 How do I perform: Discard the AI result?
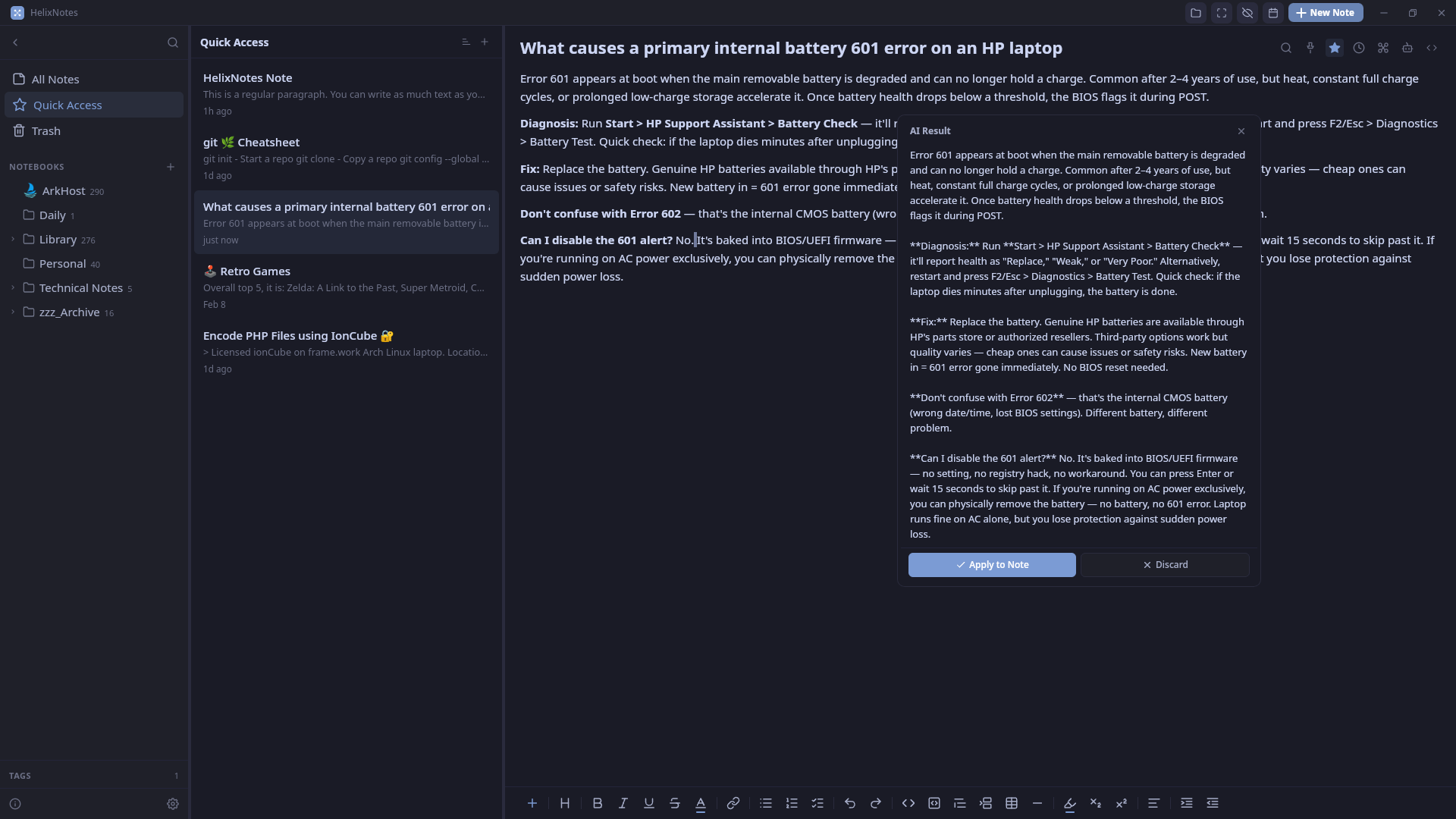pyautogui.click(x=1165, y=564)
